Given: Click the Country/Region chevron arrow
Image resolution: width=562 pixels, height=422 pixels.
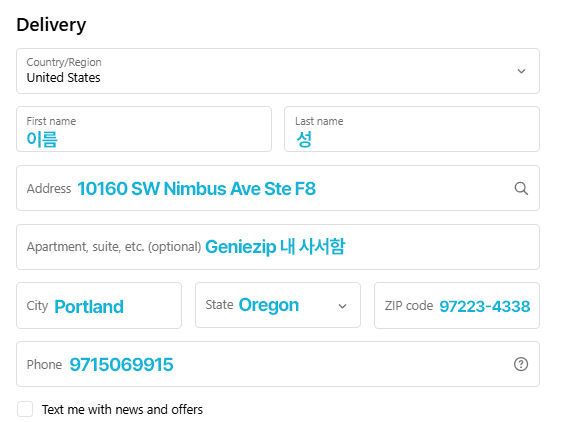Looking at the screenshot, I should [521, 71].
